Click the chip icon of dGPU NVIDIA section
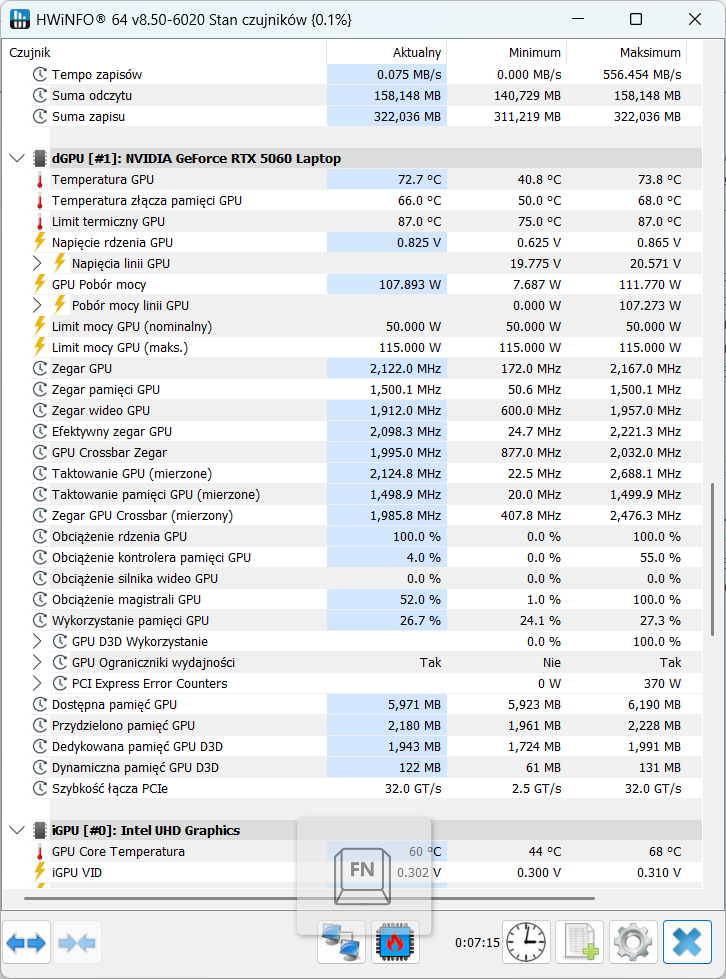Viewport: 726px width, 979px height. [x=40, y=159]
